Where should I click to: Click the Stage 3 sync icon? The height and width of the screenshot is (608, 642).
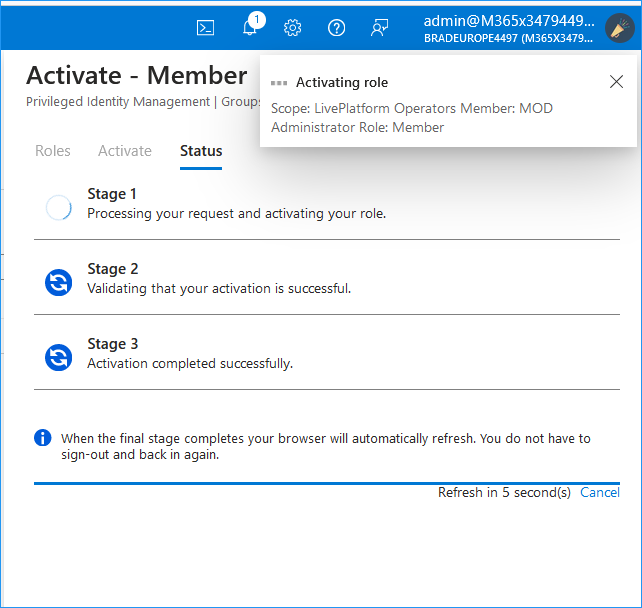(59, 357)
